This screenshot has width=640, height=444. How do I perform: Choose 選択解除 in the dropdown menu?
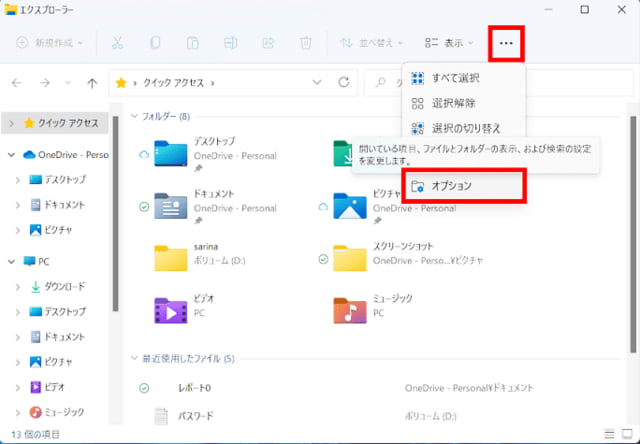[455, 103]
